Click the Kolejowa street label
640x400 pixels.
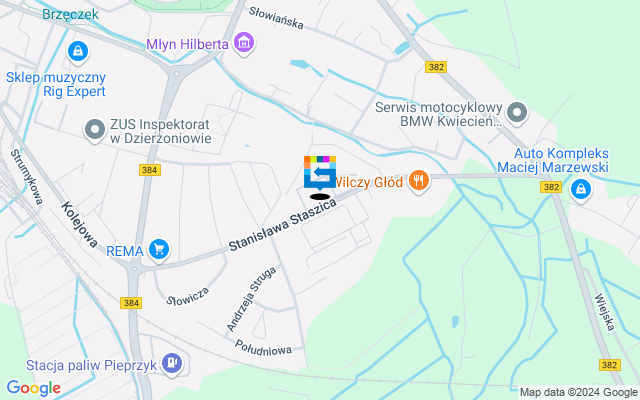[80, 224]
